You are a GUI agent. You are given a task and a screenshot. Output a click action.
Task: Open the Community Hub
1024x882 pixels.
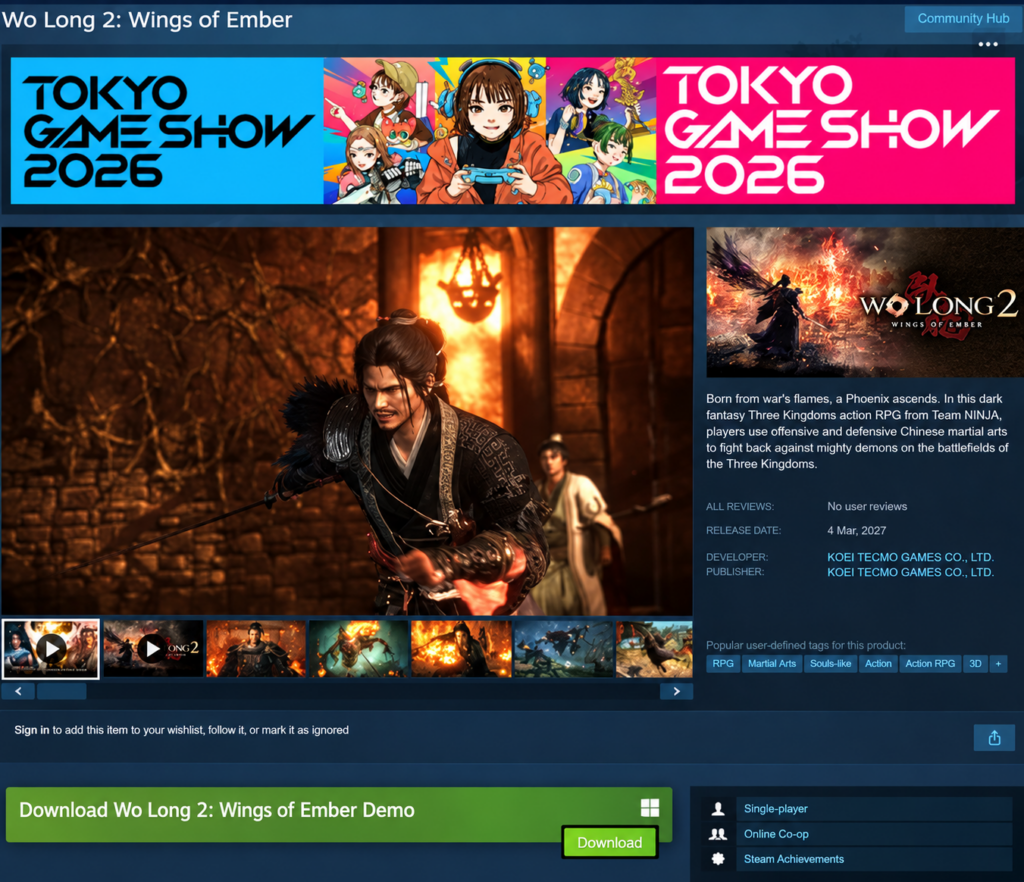click(963, 19)
